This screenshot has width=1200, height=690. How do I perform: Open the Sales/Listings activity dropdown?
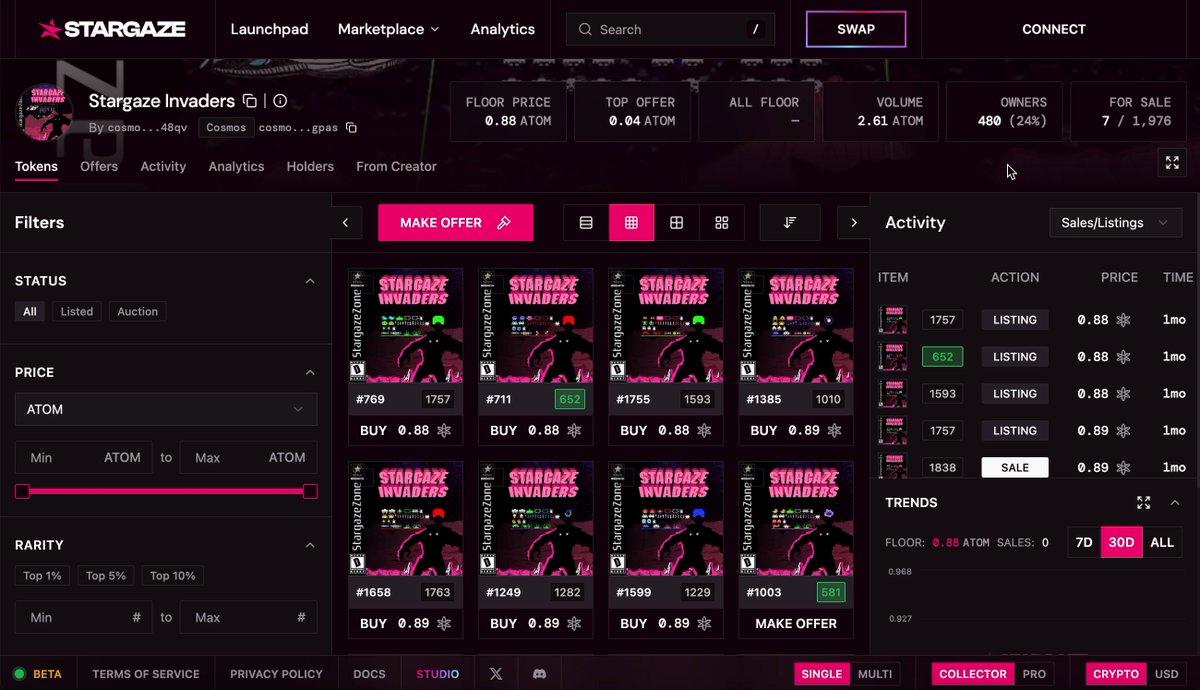click(x=1115, y=223)
